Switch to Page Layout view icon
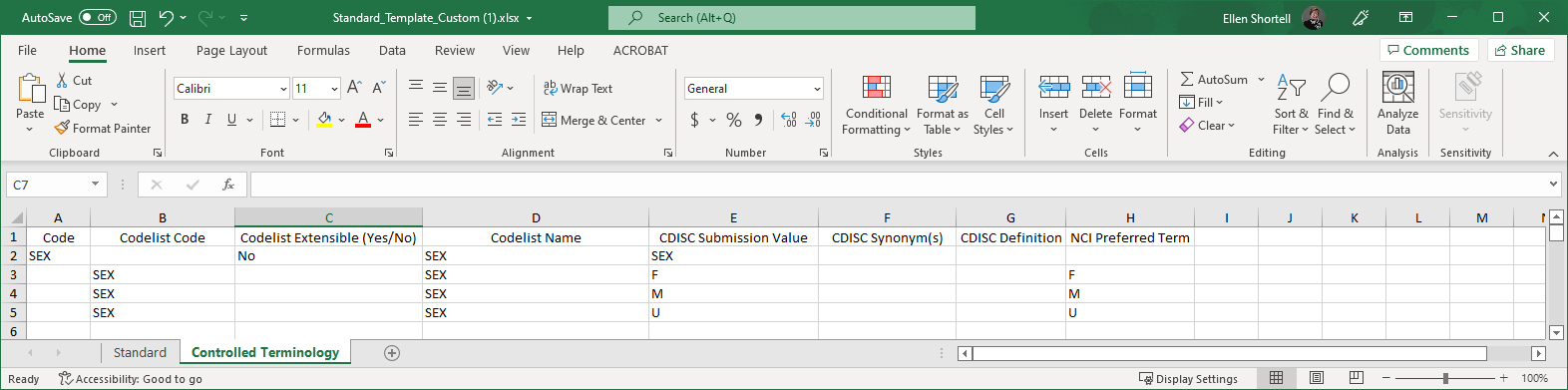 (1317, 378)
